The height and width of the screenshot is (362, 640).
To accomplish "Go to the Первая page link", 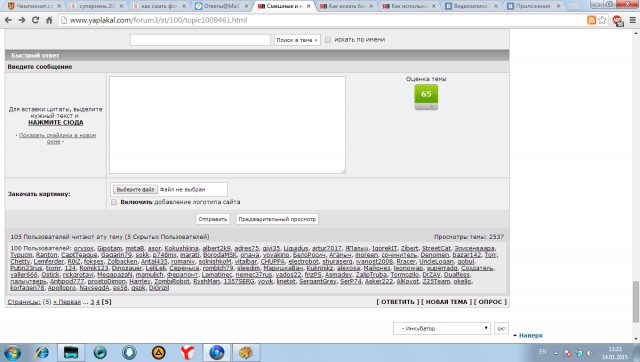I will 67,302.
